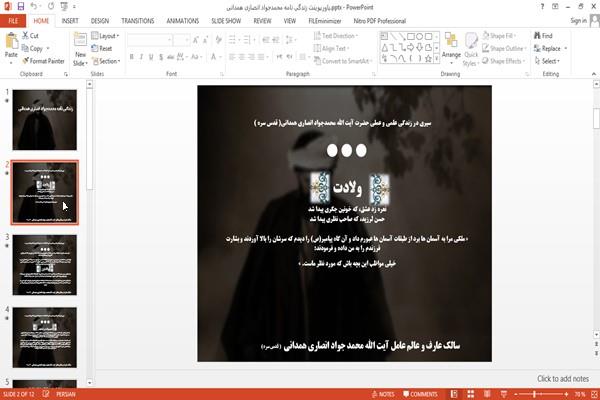600x400 pixels.
Task: Convert text to SmartArt
Action: click(342, 61)
